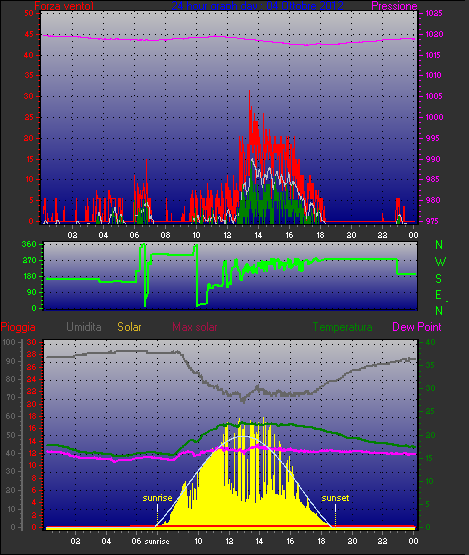Click the 'Pressione' pressure label
The image size is (469, 555).
(394, 6)
